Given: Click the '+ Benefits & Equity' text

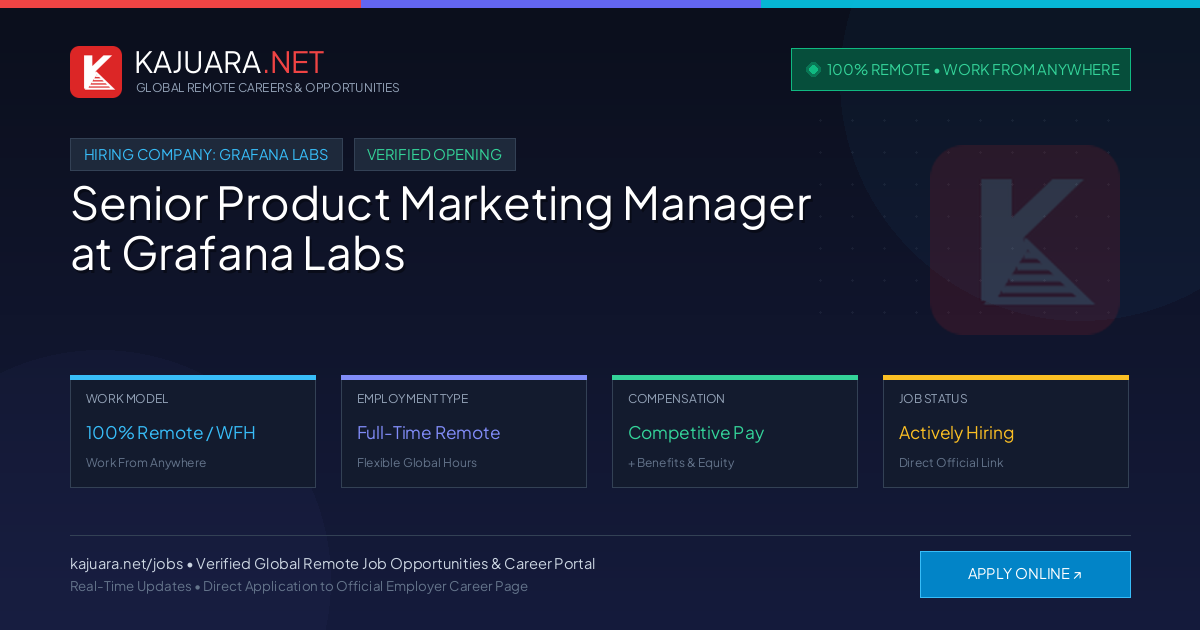Looking at the screenshot, I should (681, 463).
